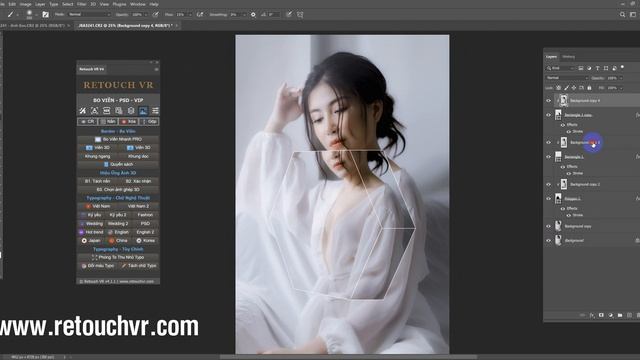Open the layer filter Kind dropdown
The width and height of the screenshot is (640, 360).
[560, 68]
